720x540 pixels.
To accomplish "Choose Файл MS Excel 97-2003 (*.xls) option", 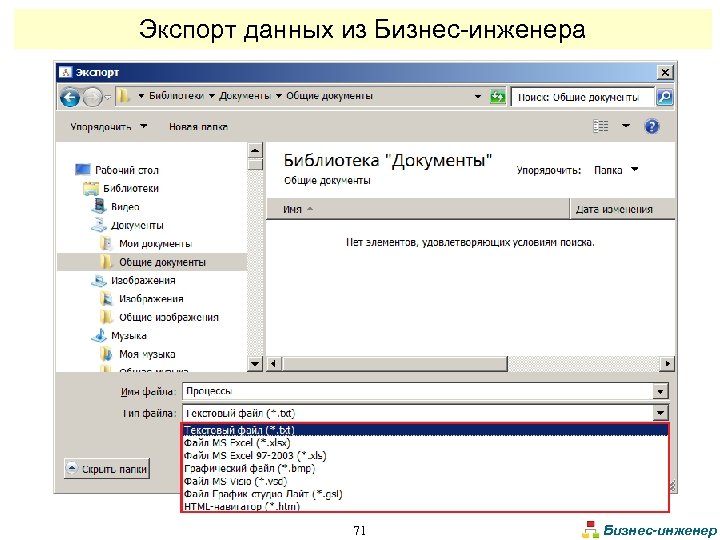I will coord(425,456).
